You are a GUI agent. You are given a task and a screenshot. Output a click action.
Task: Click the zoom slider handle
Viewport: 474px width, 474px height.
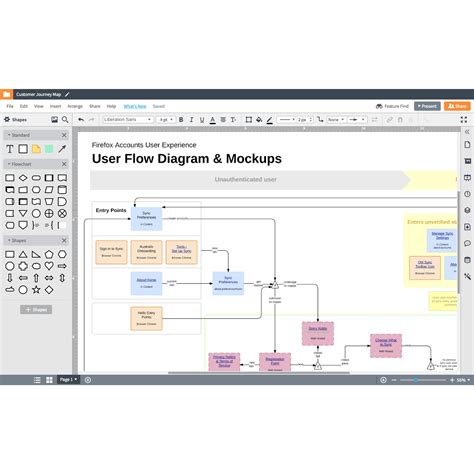pos(415,380)
